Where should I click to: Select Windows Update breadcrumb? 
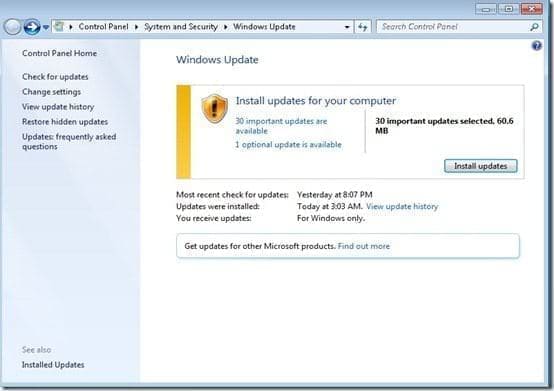(264, 27)
